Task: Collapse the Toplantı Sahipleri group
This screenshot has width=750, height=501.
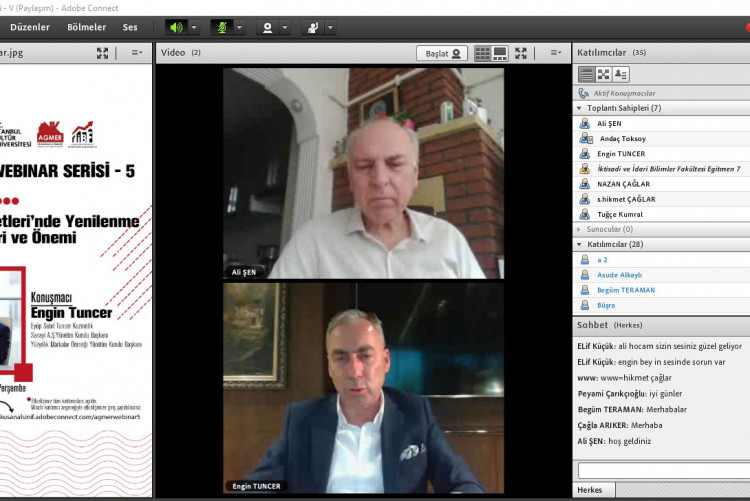Action: [x=579, y=108]
